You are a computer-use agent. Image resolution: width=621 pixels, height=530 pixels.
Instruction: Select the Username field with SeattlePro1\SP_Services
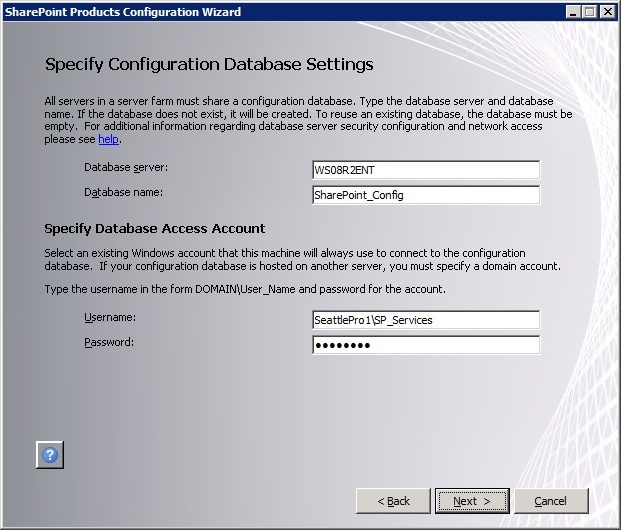(425, 320)
